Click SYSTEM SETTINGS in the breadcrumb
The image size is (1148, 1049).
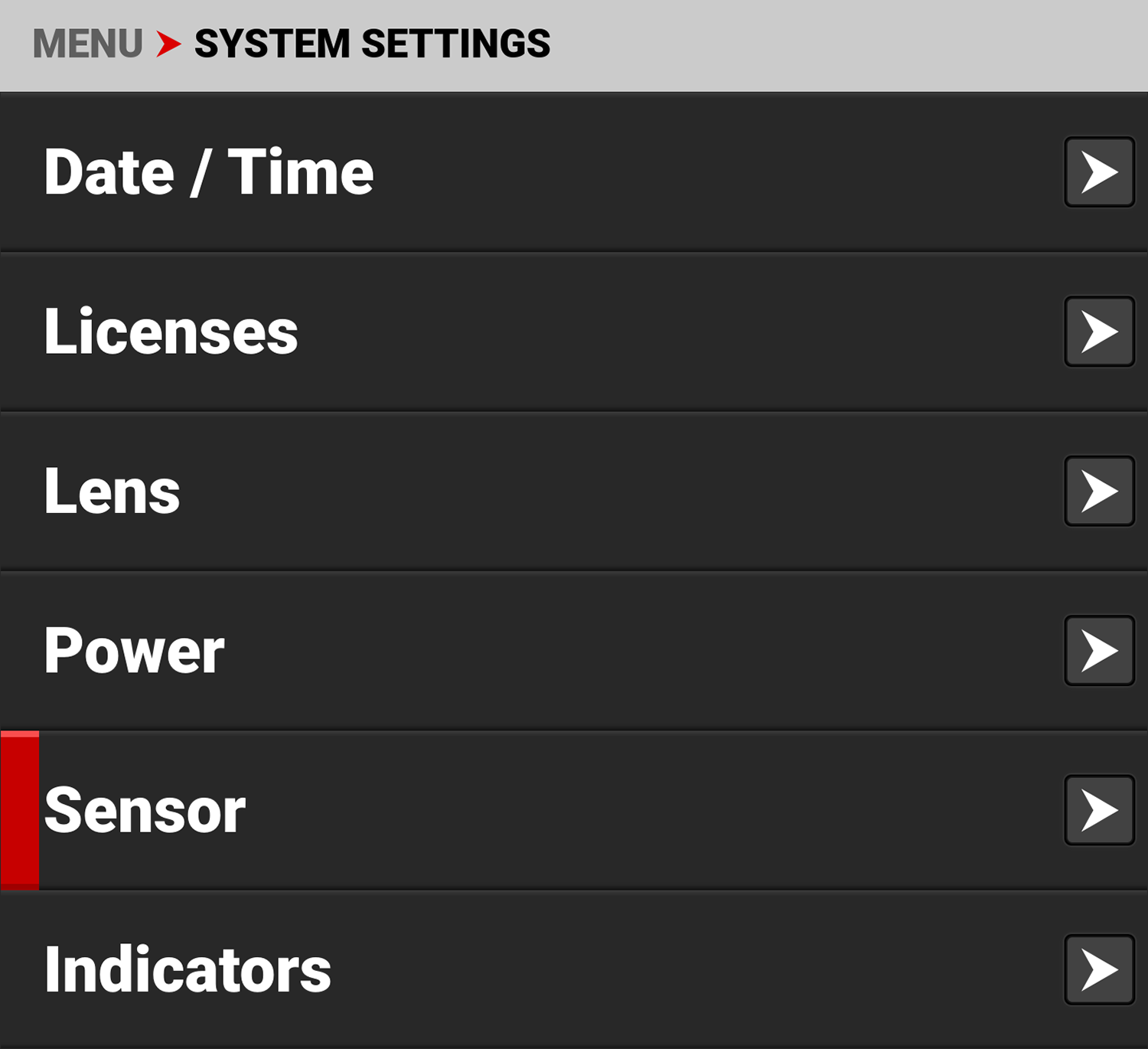point(370,44)
